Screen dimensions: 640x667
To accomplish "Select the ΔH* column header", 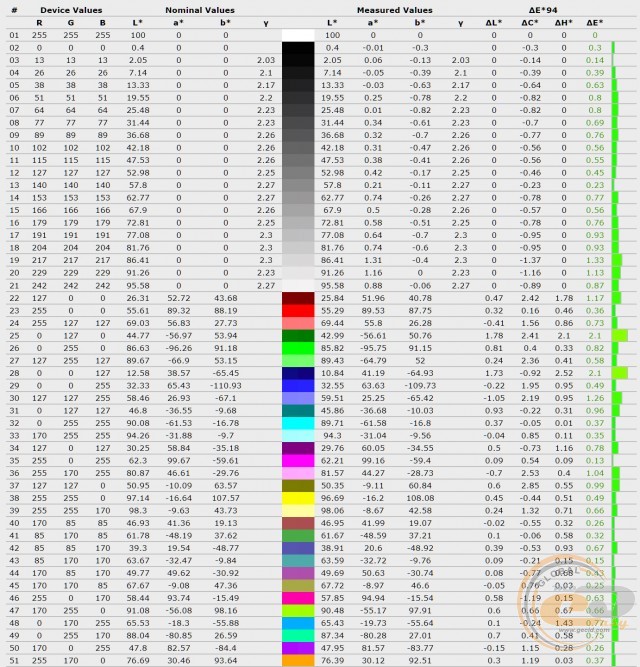I will (x=564, y=23).
